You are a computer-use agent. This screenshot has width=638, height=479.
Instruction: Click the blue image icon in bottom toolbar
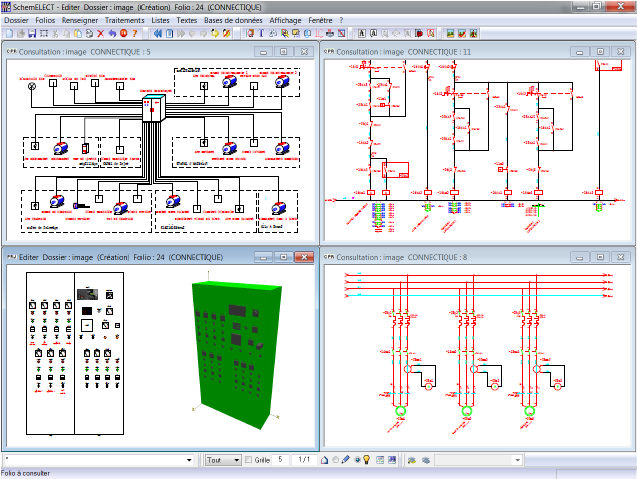click(392, 460)
